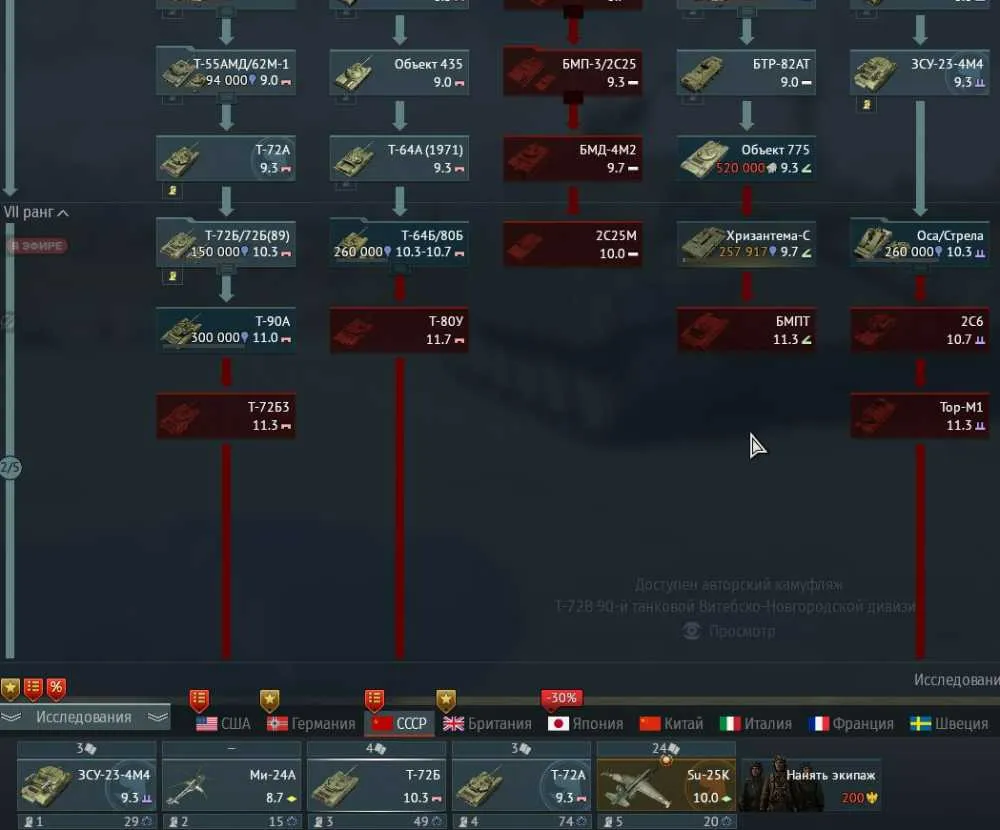1000x830 pixels.
Task: Click the eye icon beside Просмотр
Action: (x=692, y=632)
